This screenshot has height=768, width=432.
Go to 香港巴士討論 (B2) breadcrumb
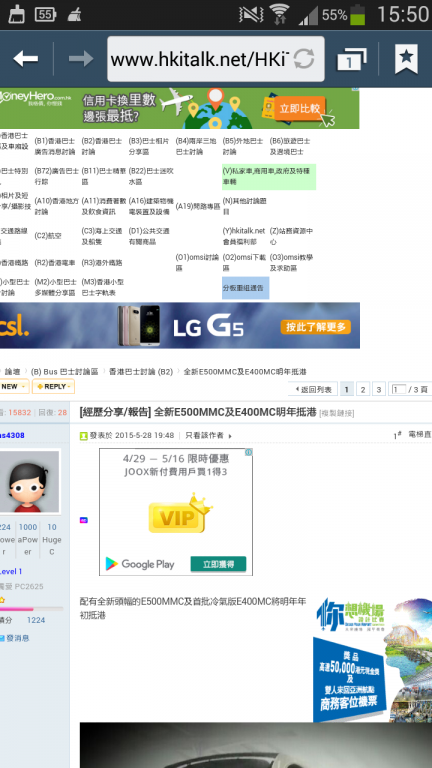pos(141,372)
